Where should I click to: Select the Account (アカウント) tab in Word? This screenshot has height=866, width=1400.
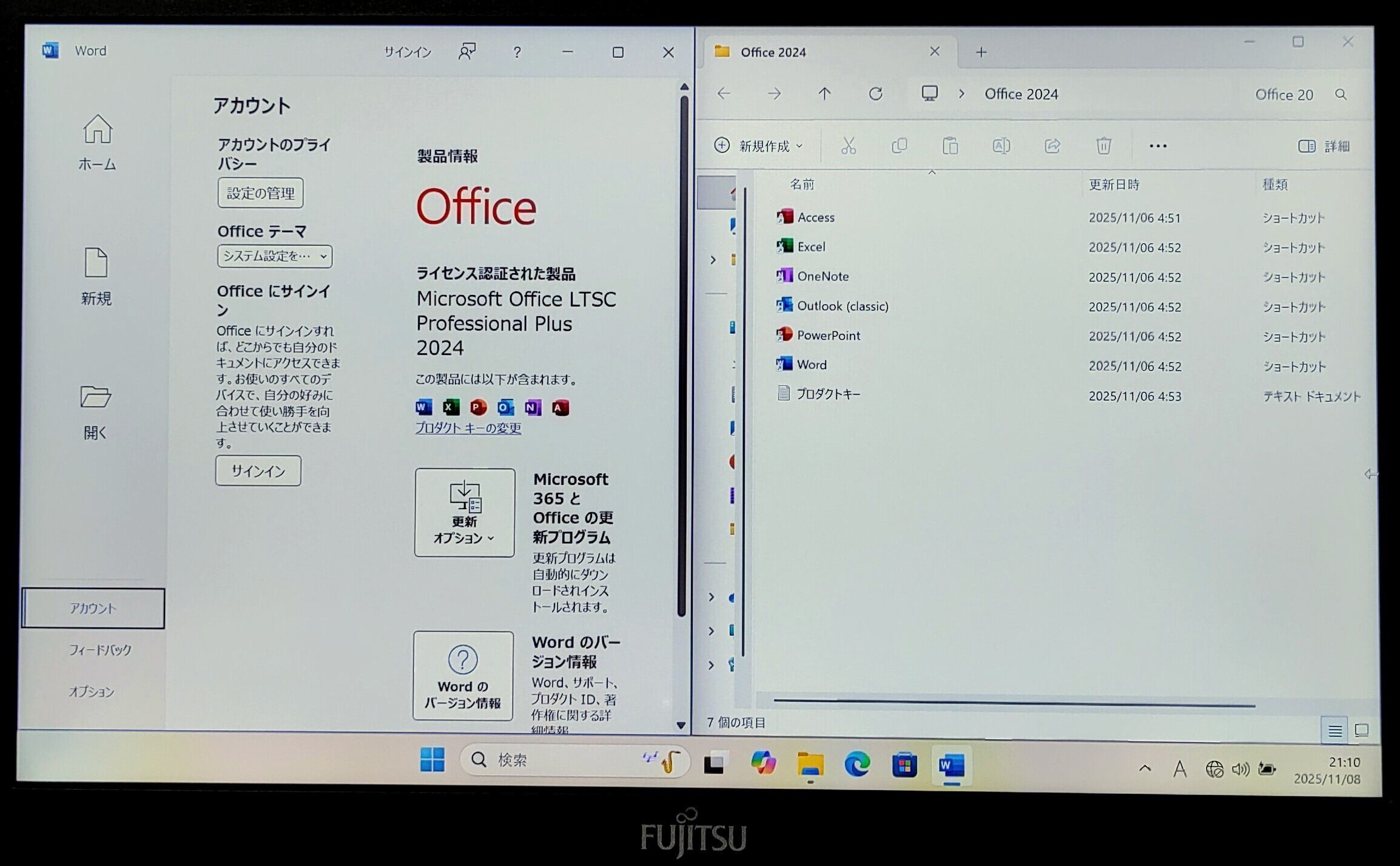coord(93,608)
